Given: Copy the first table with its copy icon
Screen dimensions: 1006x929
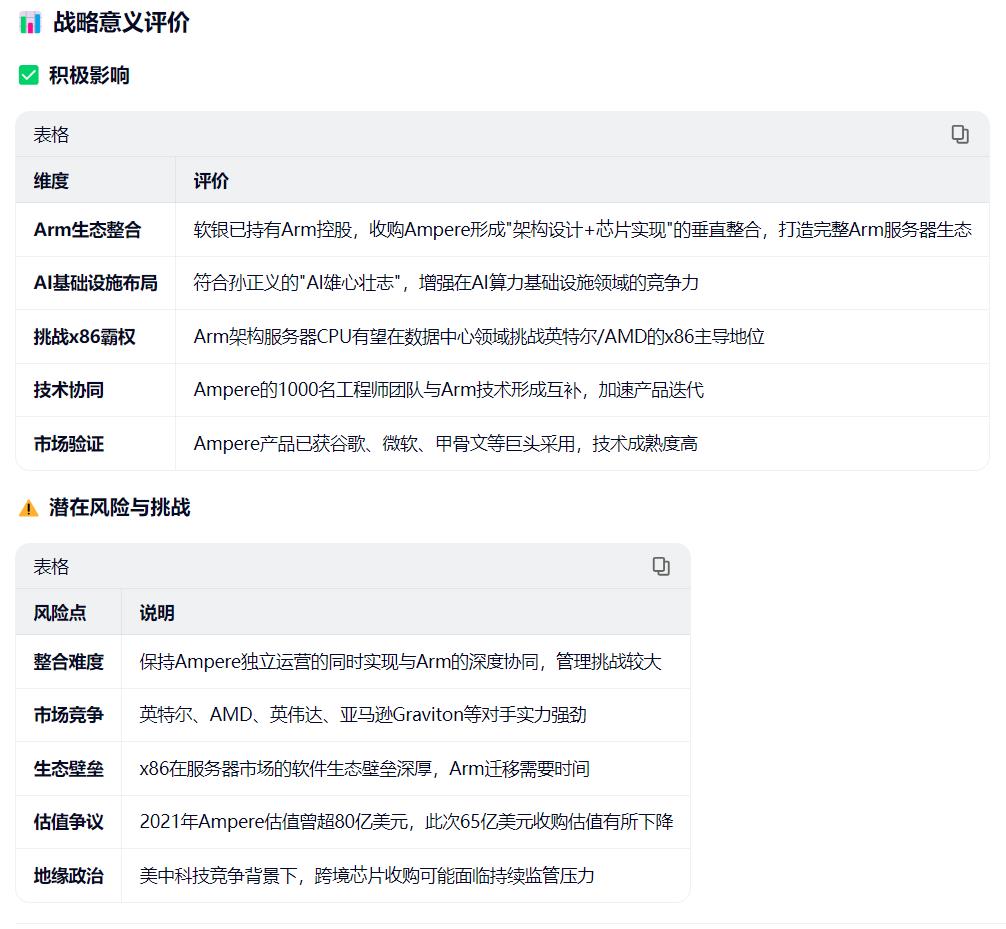Looking at the screenshot, I should point(960,134).
